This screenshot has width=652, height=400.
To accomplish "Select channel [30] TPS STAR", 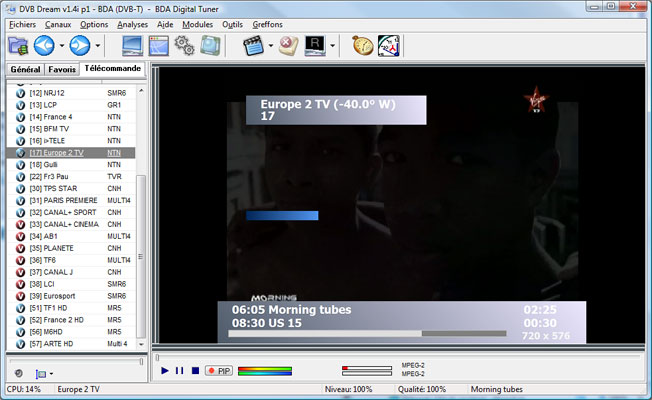I will pyautogui.click(x=71, y=189).
